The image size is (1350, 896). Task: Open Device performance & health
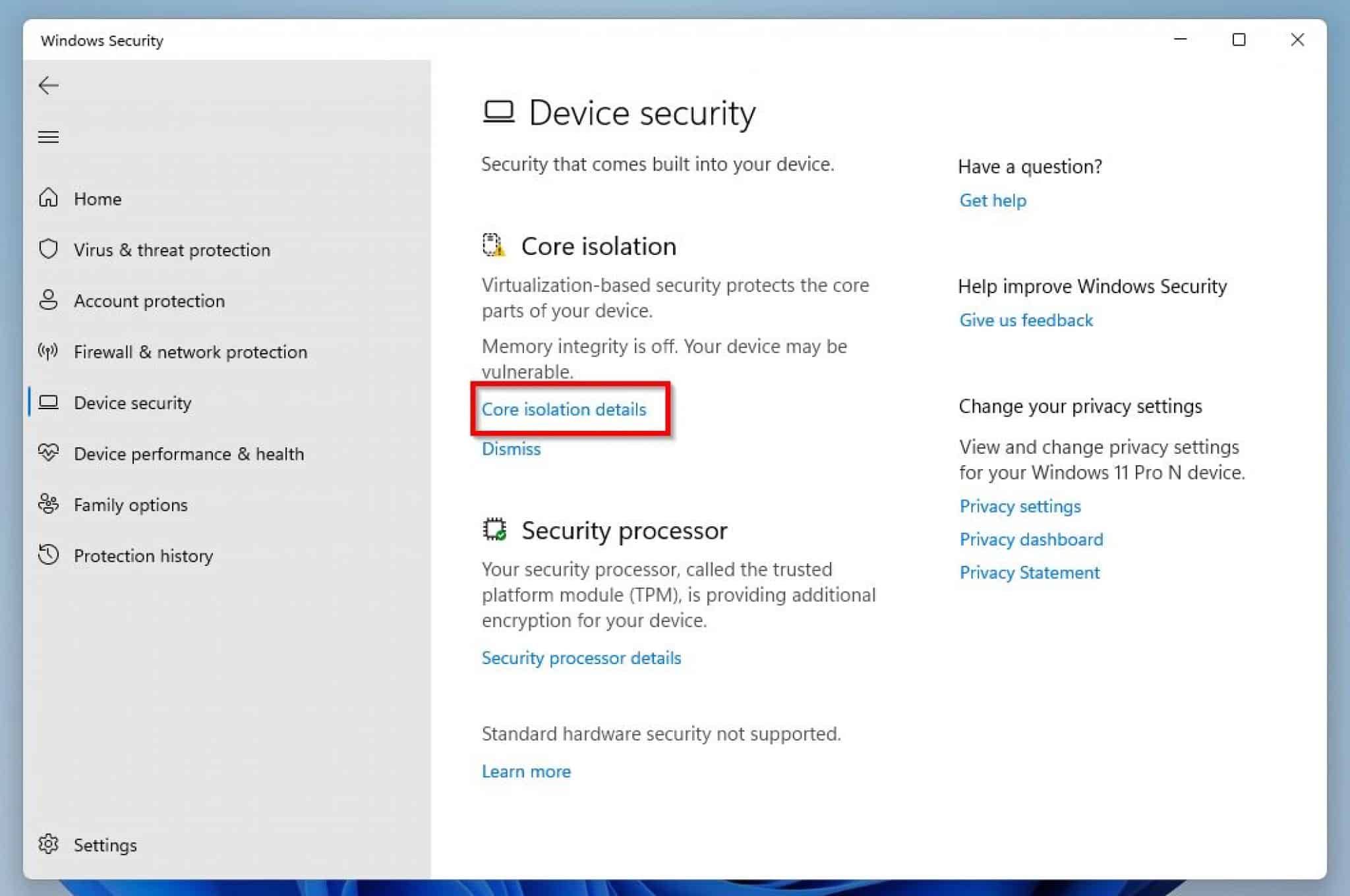coord(188,454)
